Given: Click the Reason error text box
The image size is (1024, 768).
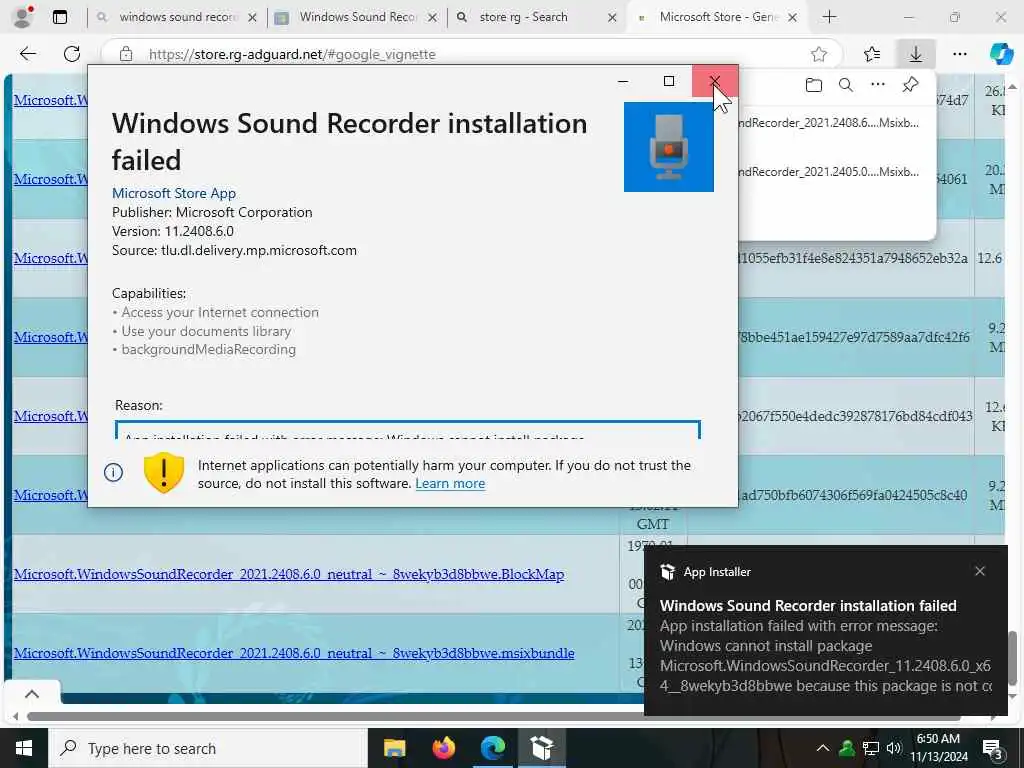Looking at the screenshot, I should click(x=408, y=430).
